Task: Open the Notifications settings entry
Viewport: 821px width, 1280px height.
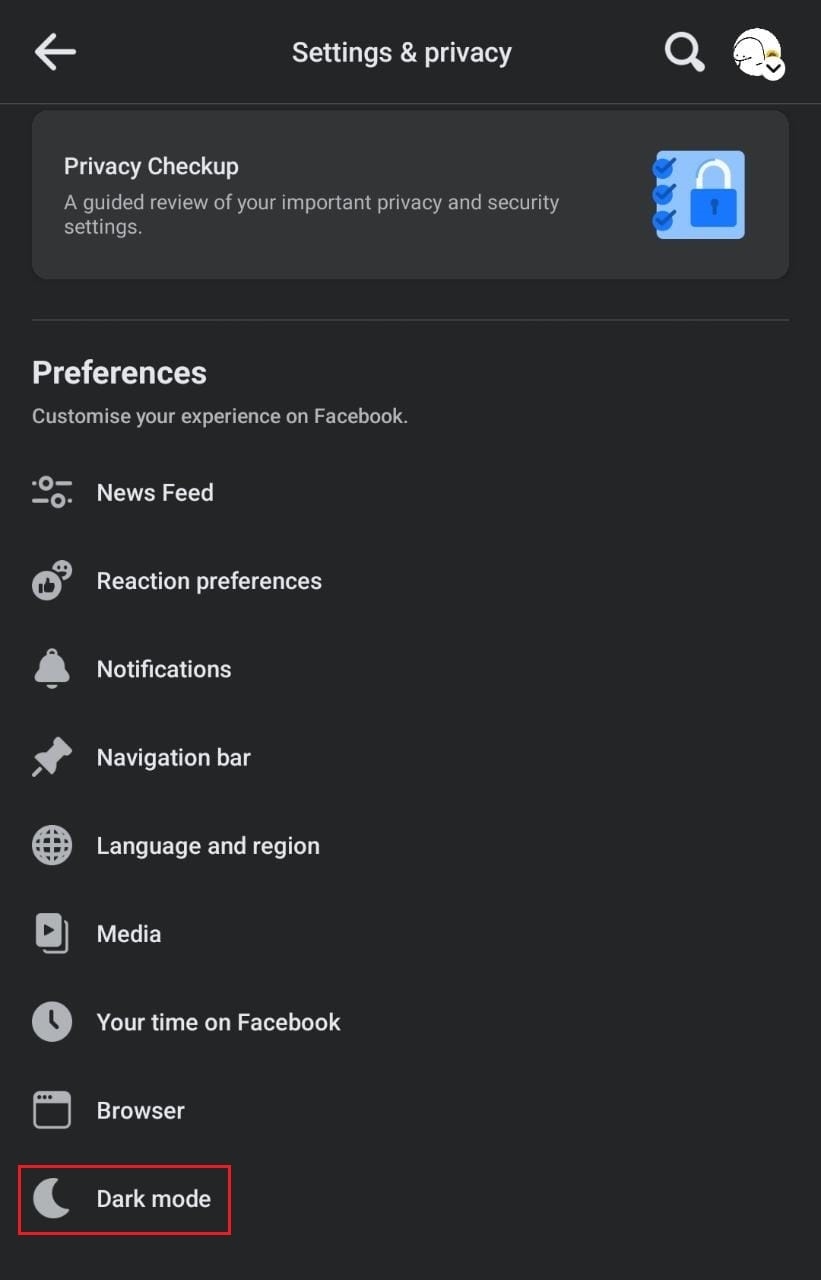Action: pyautogui.click(x=164, y=668)
